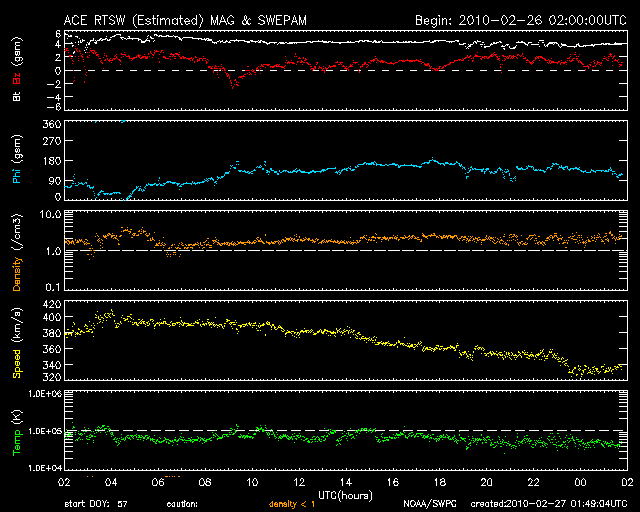Click the '22' hour label on the time axis
Image resolution: width=640 pixels, height=512 pixels.
[x=533, y=483]
